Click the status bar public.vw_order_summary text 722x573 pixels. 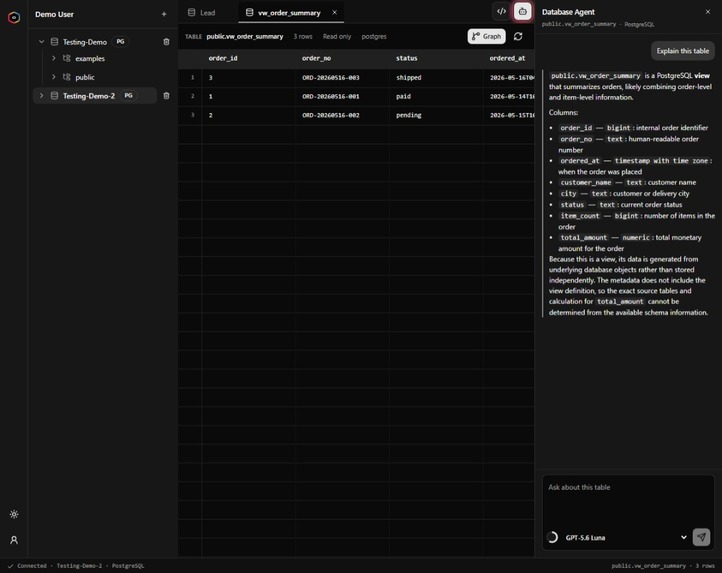pyautogui.click(x=648, y=566)
